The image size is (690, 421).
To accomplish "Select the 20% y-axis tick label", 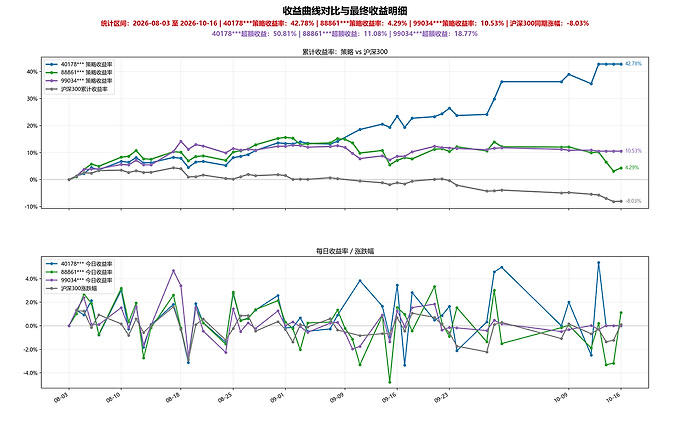I will coord(32,126).
